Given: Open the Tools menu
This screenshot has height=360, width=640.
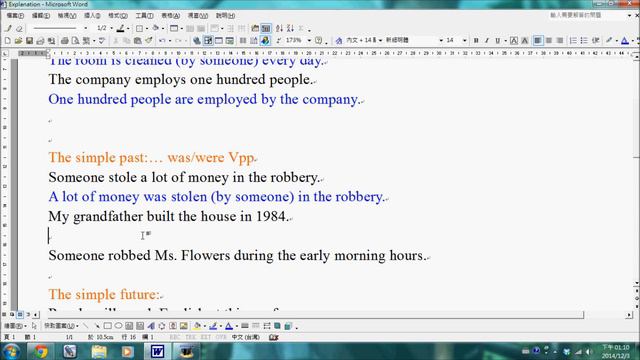Looking at the screenshot, I should click(144, 16).
